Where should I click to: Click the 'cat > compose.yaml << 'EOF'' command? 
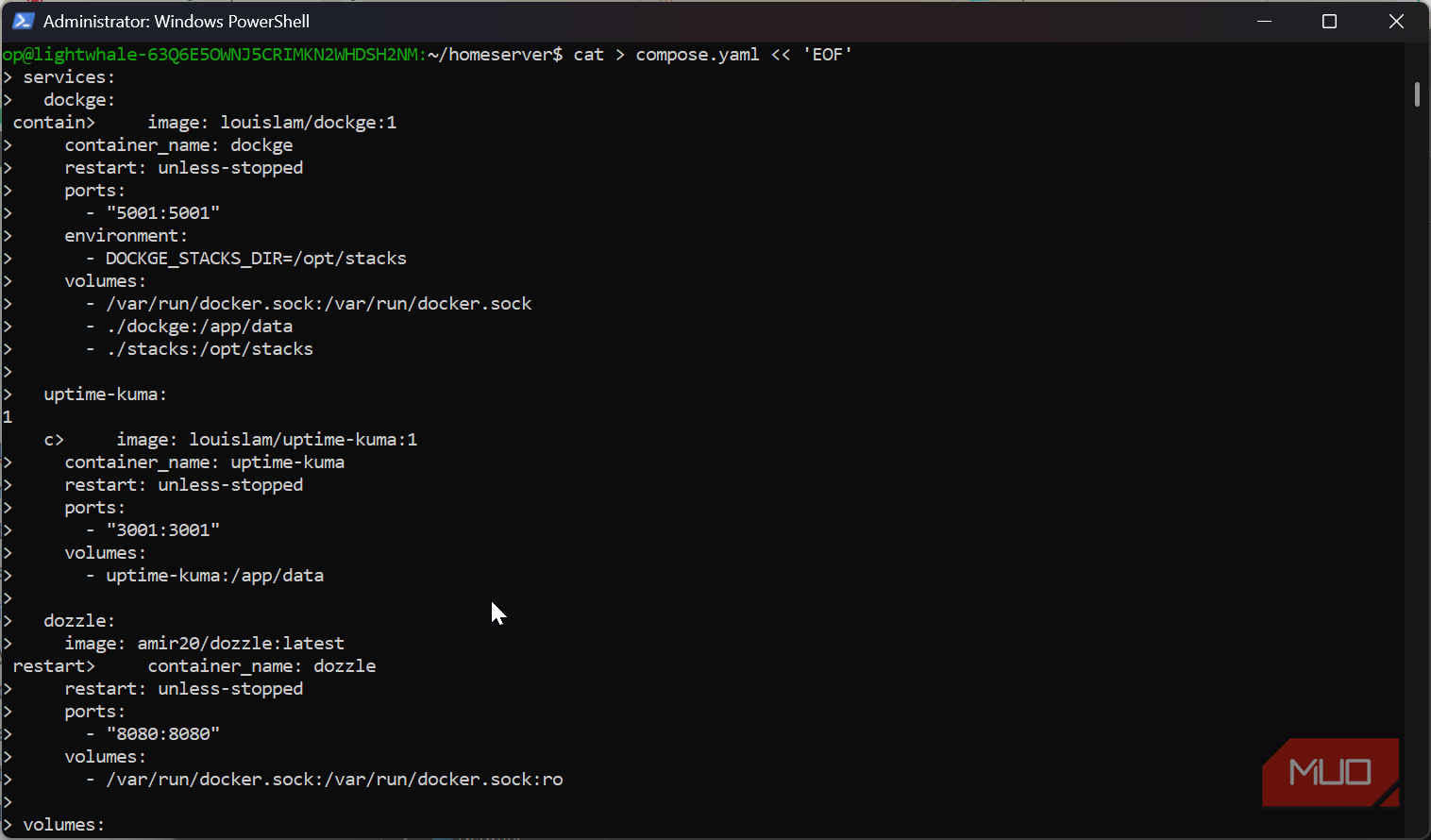pyautogui.click(x=713, y=55)
